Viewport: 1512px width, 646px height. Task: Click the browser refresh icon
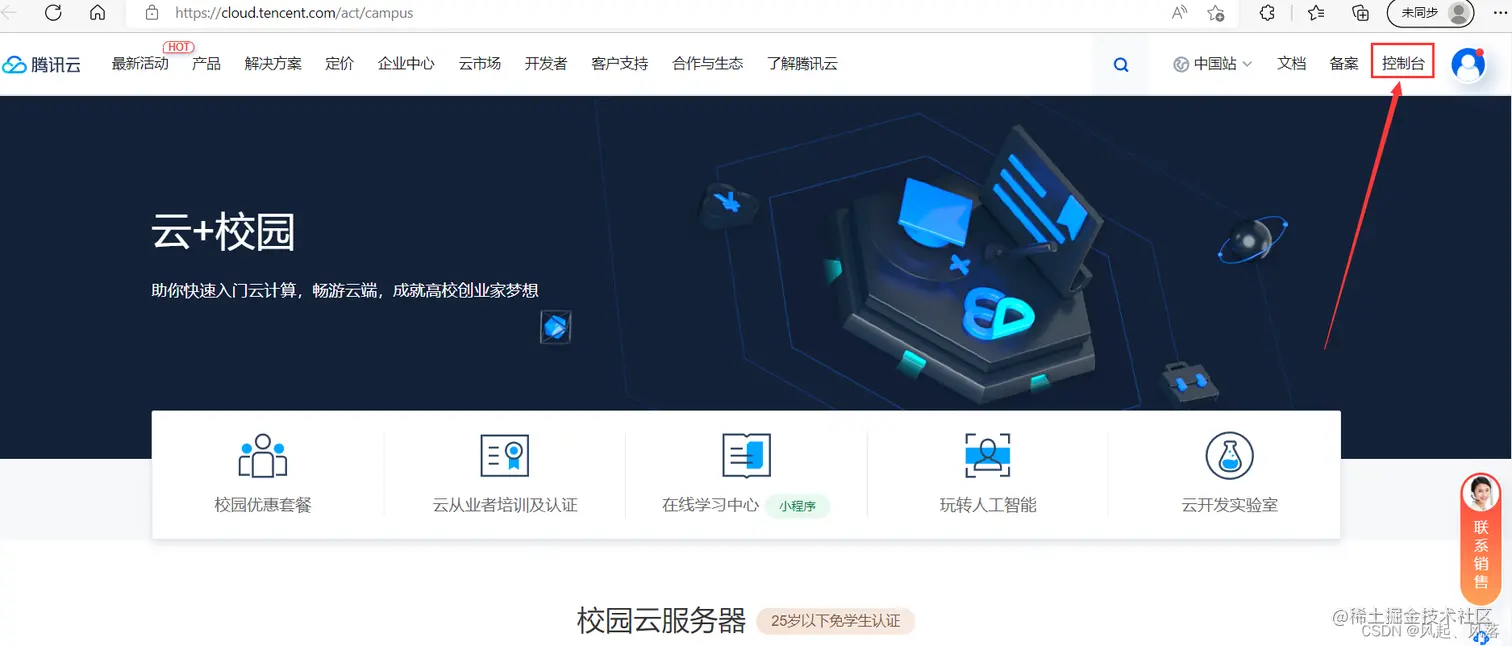53,13
